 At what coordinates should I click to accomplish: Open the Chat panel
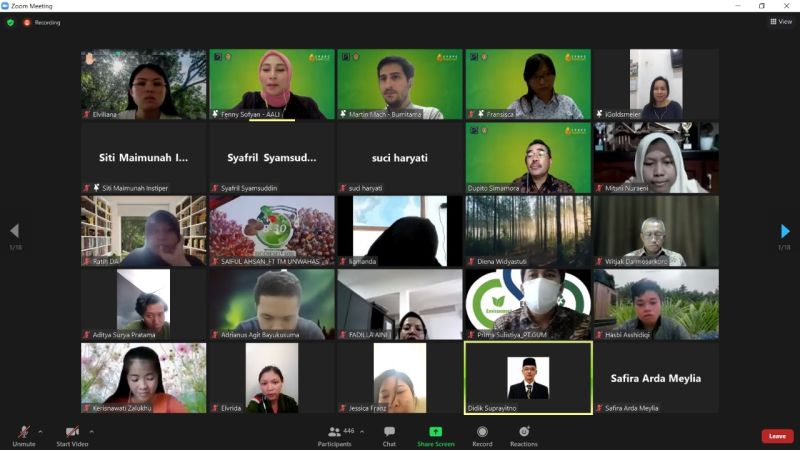(x=389, y=435)
